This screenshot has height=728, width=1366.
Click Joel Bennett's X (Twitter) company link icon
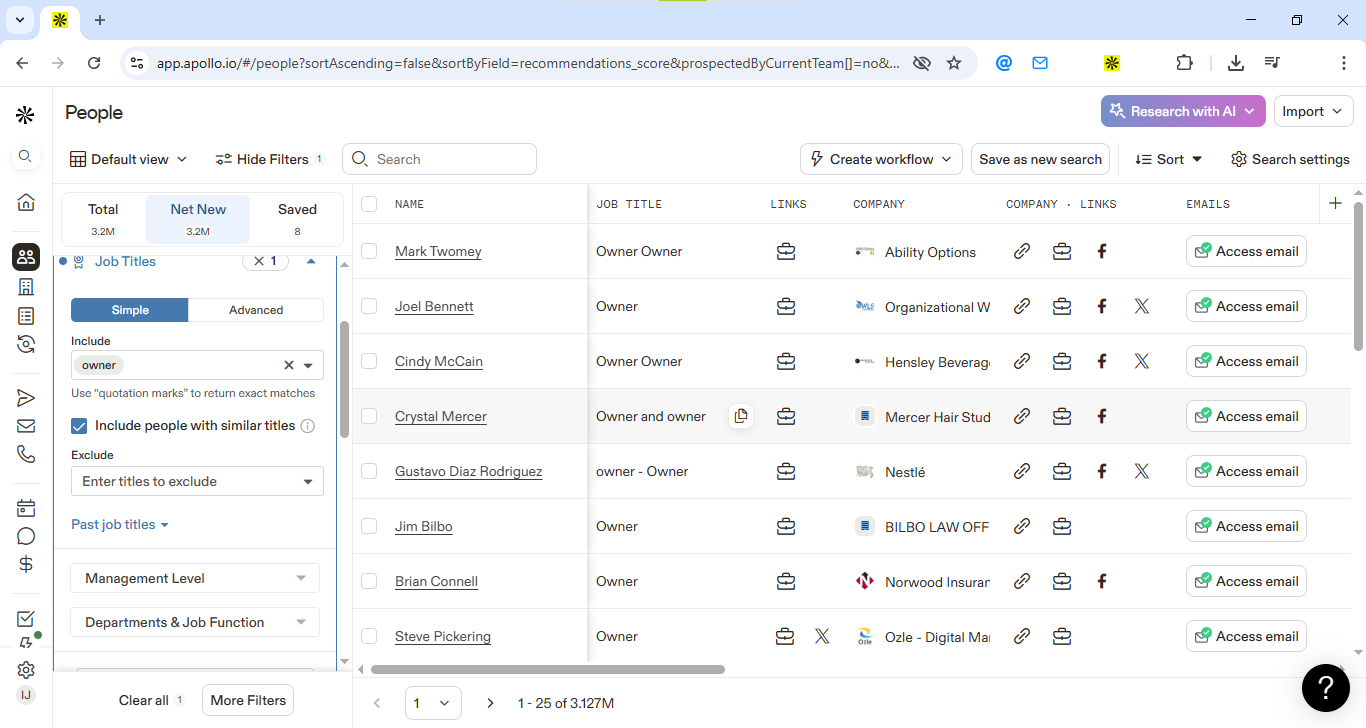point(1142,306)
